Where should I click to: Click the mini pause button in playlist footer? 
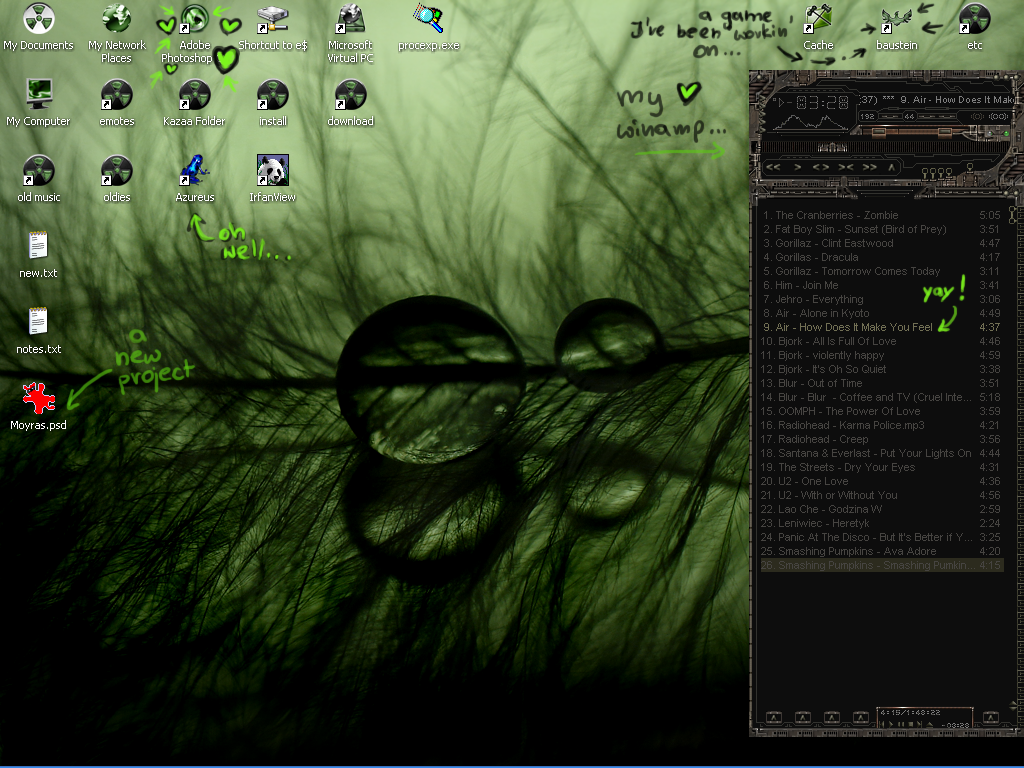901,724
